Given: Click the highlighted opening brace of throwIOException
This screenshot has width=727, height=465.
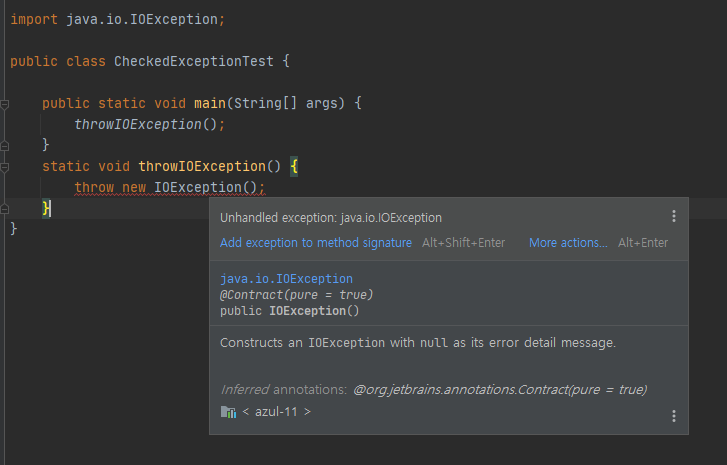Looking at the screenshot, I should click(294, 166).
